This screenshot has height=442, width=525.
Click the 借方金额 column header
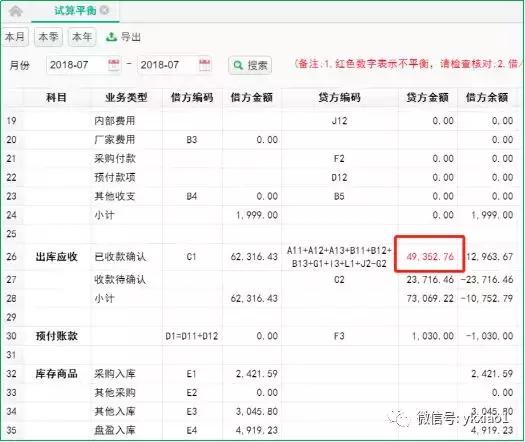tap(251, 97)
